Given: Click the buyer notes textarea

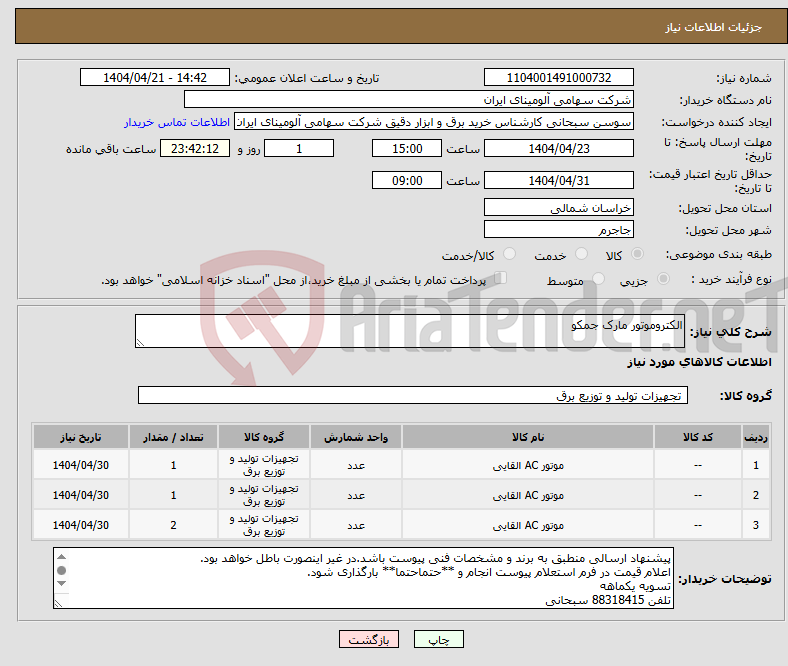Looking at the screenshot, I should tap(363, 578).
